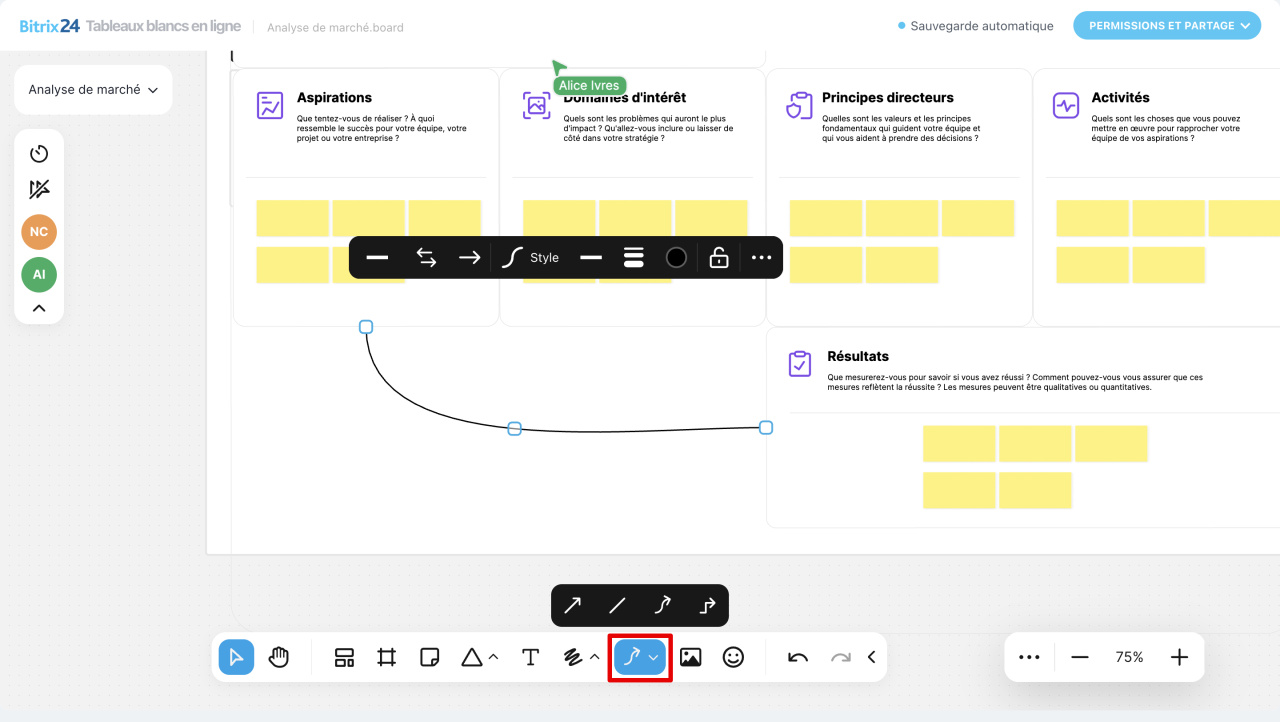
Task: Click the connector Style button
Action: [x=530, y=258]
